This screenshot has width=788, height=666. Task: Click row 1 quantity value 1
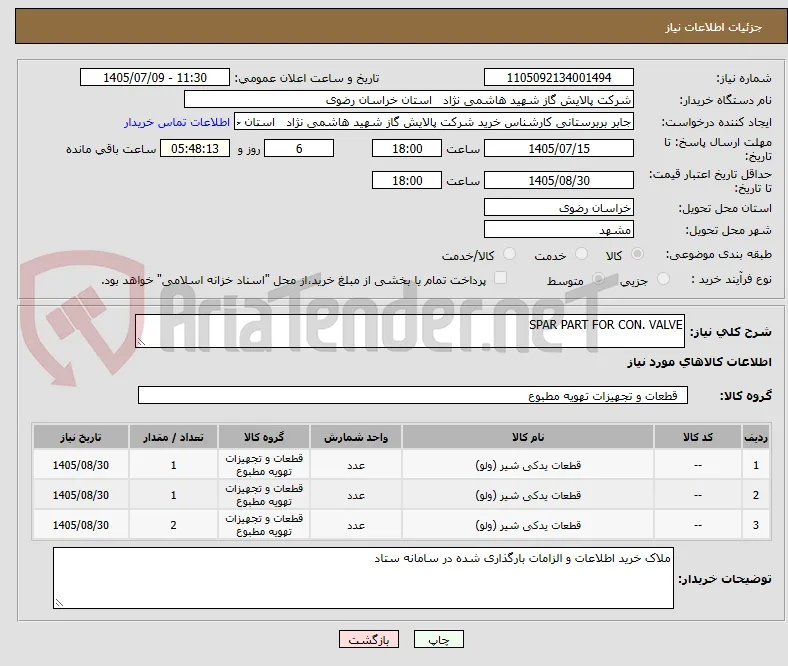(x=173, y=465)
